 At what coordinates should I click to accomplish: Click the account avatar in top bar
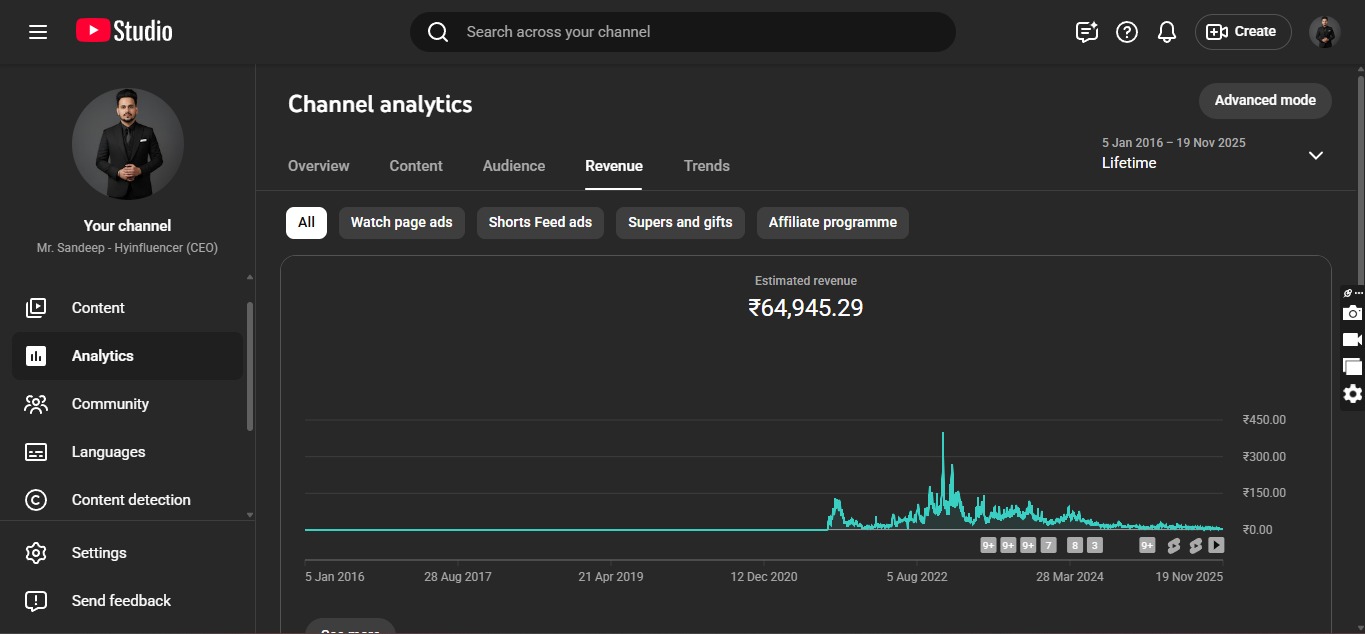point(1324,32)
